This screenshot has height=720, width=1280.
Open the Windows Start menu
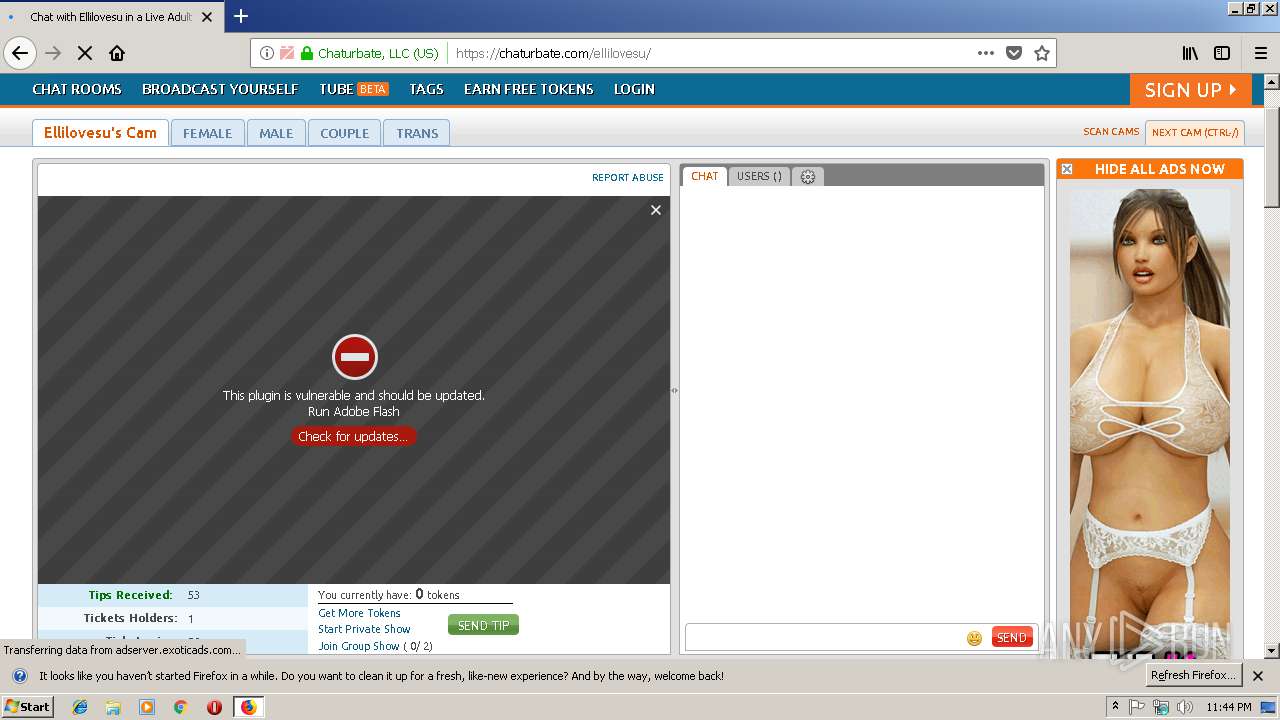click(x=27, y=707)
